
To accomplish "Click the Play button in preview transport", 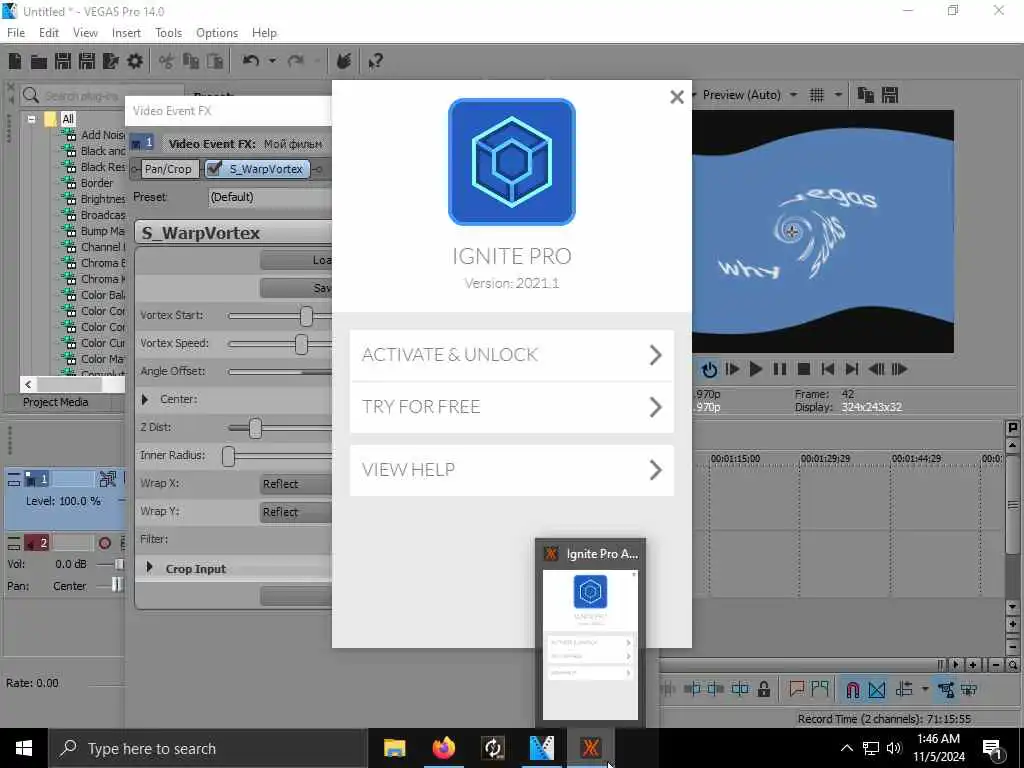I will coord(756,370).
